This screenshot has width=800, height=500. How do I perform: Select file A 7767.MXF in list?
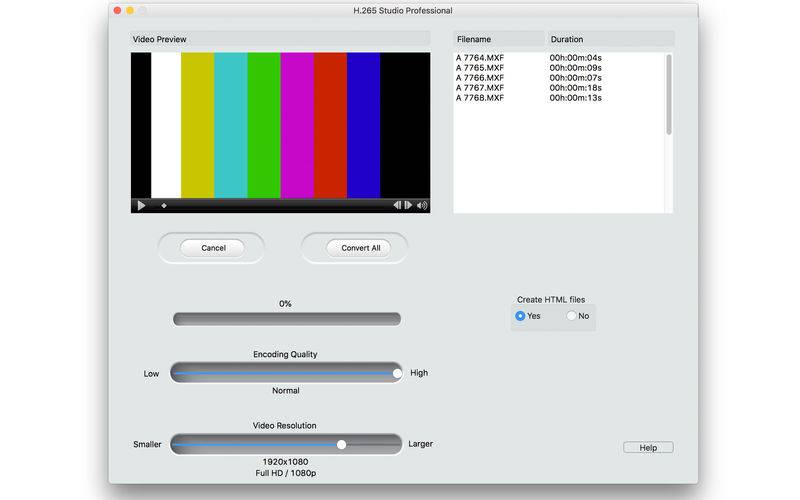tap(480, 88)
